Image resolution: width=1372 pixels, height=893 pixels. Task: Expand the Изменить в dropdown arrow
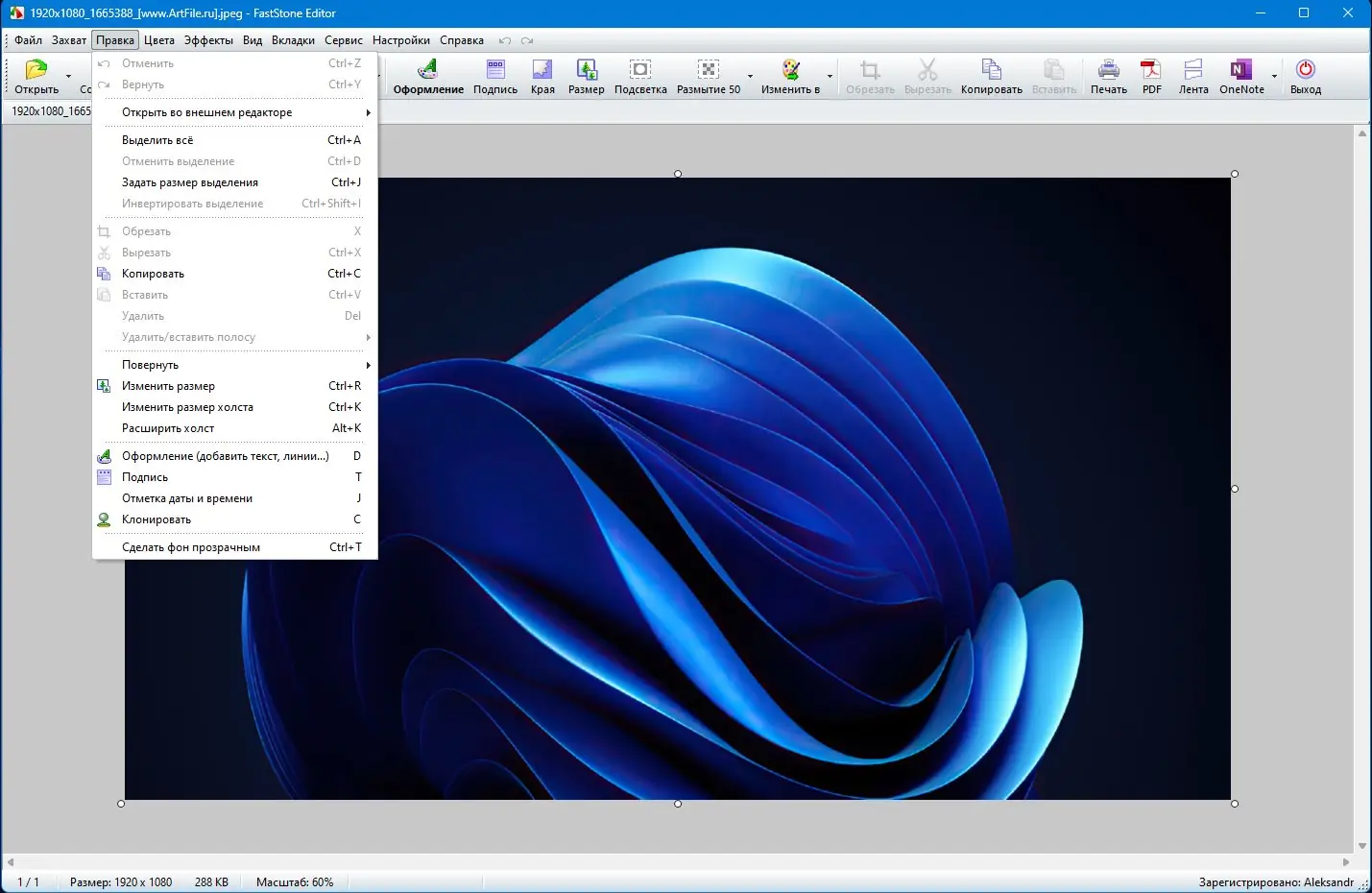[x=830, y=76]
